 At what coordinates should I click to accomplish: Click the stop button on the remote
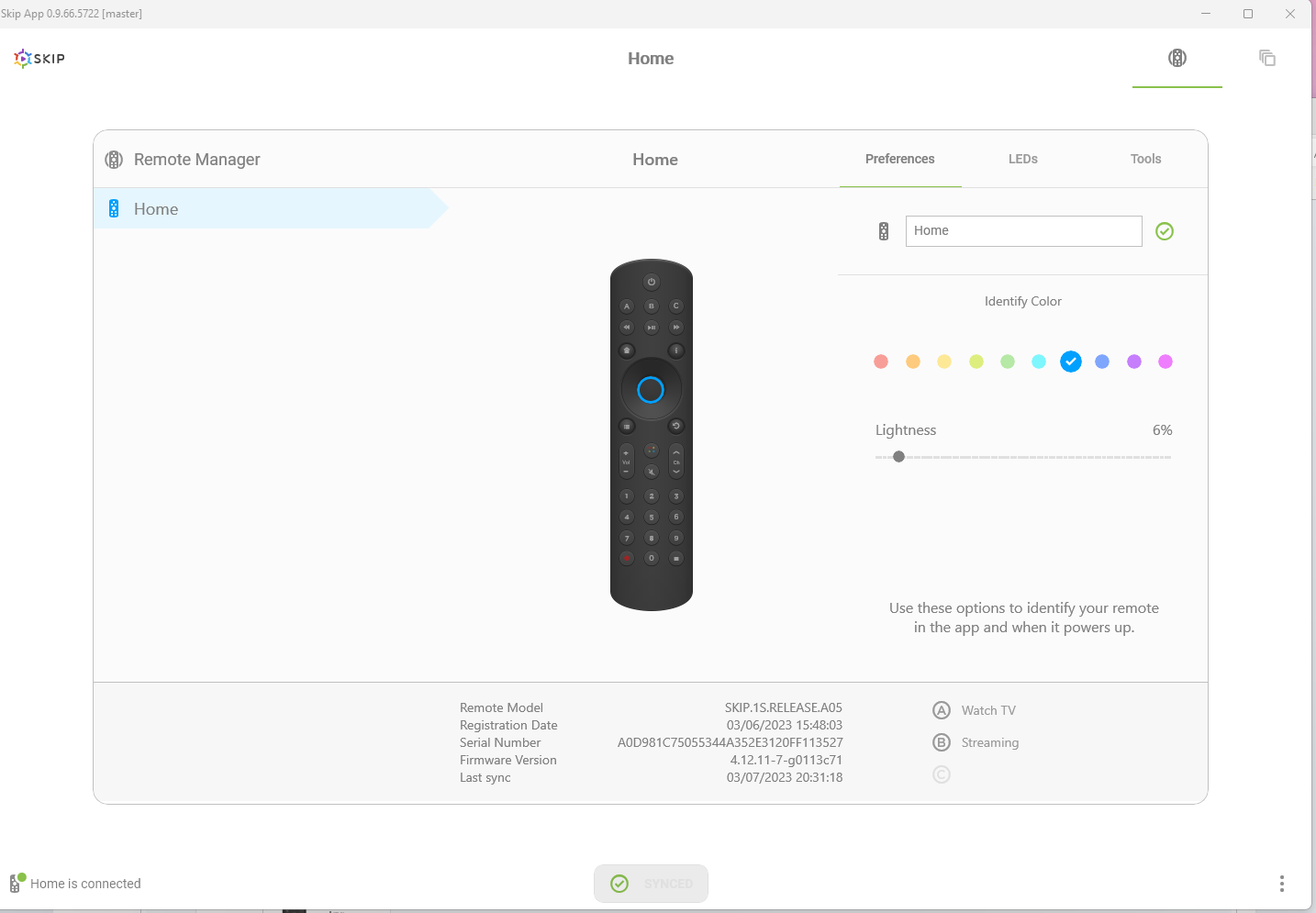coord(676,558)
